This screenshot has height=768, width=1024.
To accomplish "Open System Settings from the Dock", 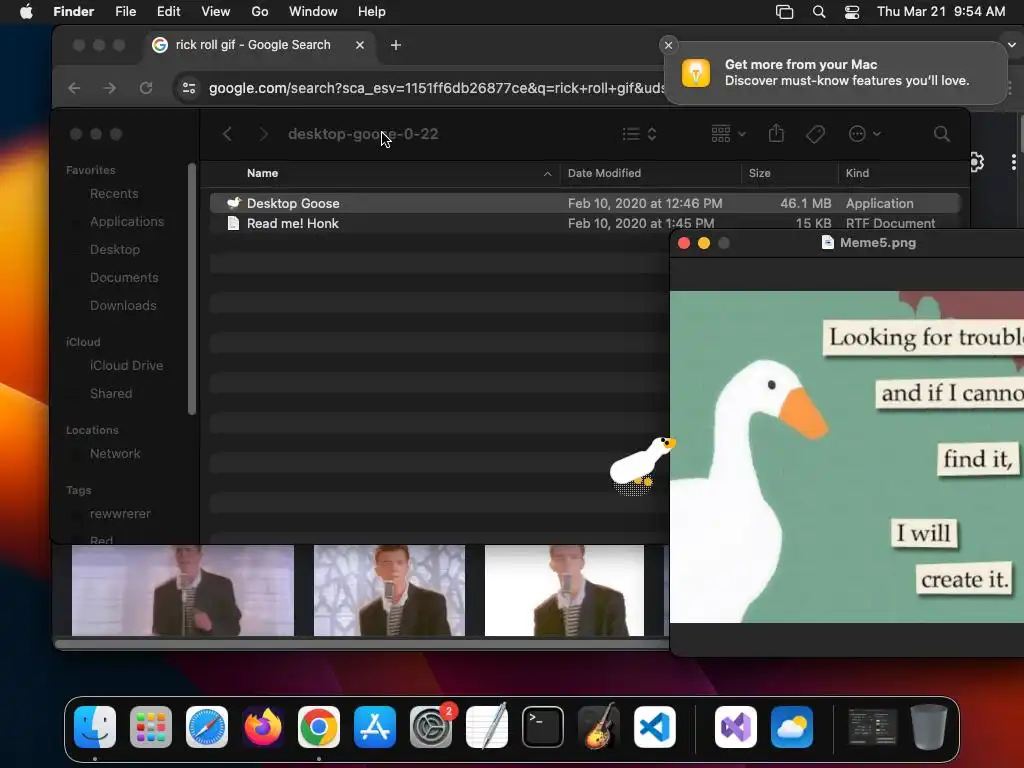I will [431, 727].
